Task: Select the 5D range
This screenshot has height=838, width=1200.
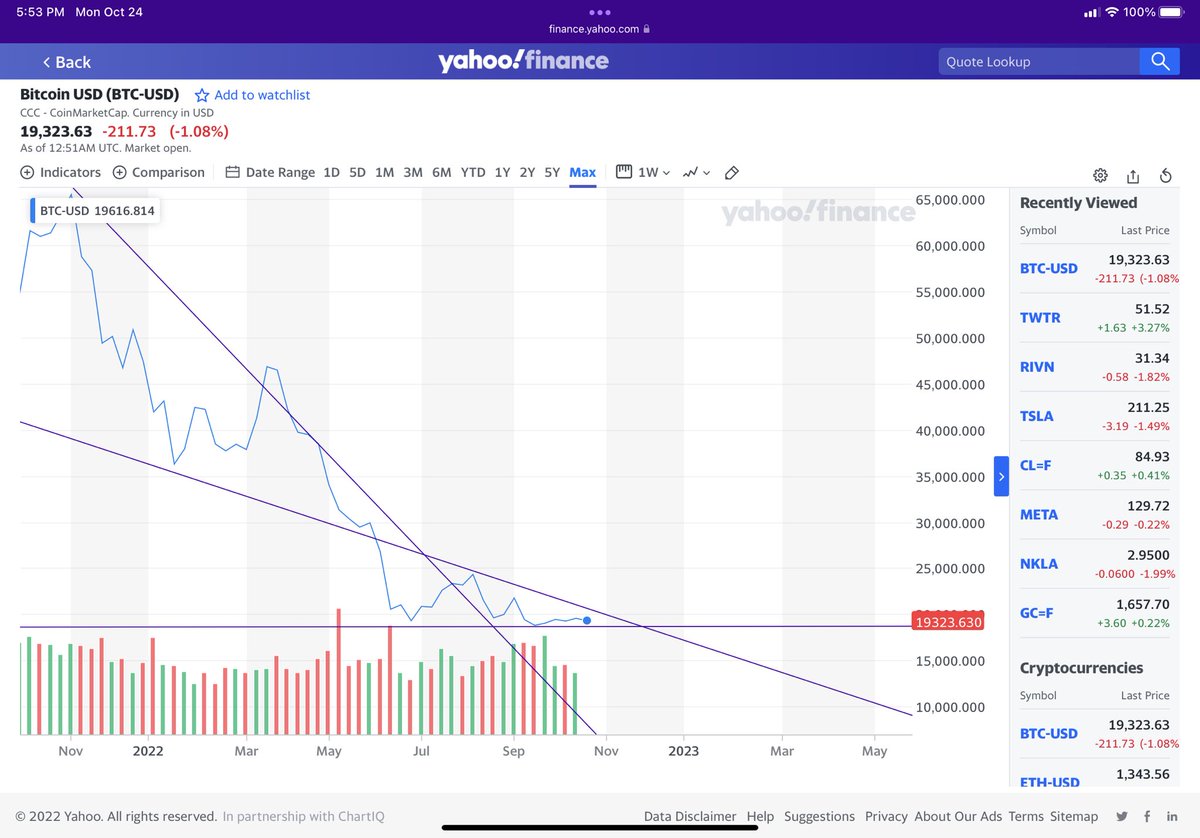Action: click(357, 172)
